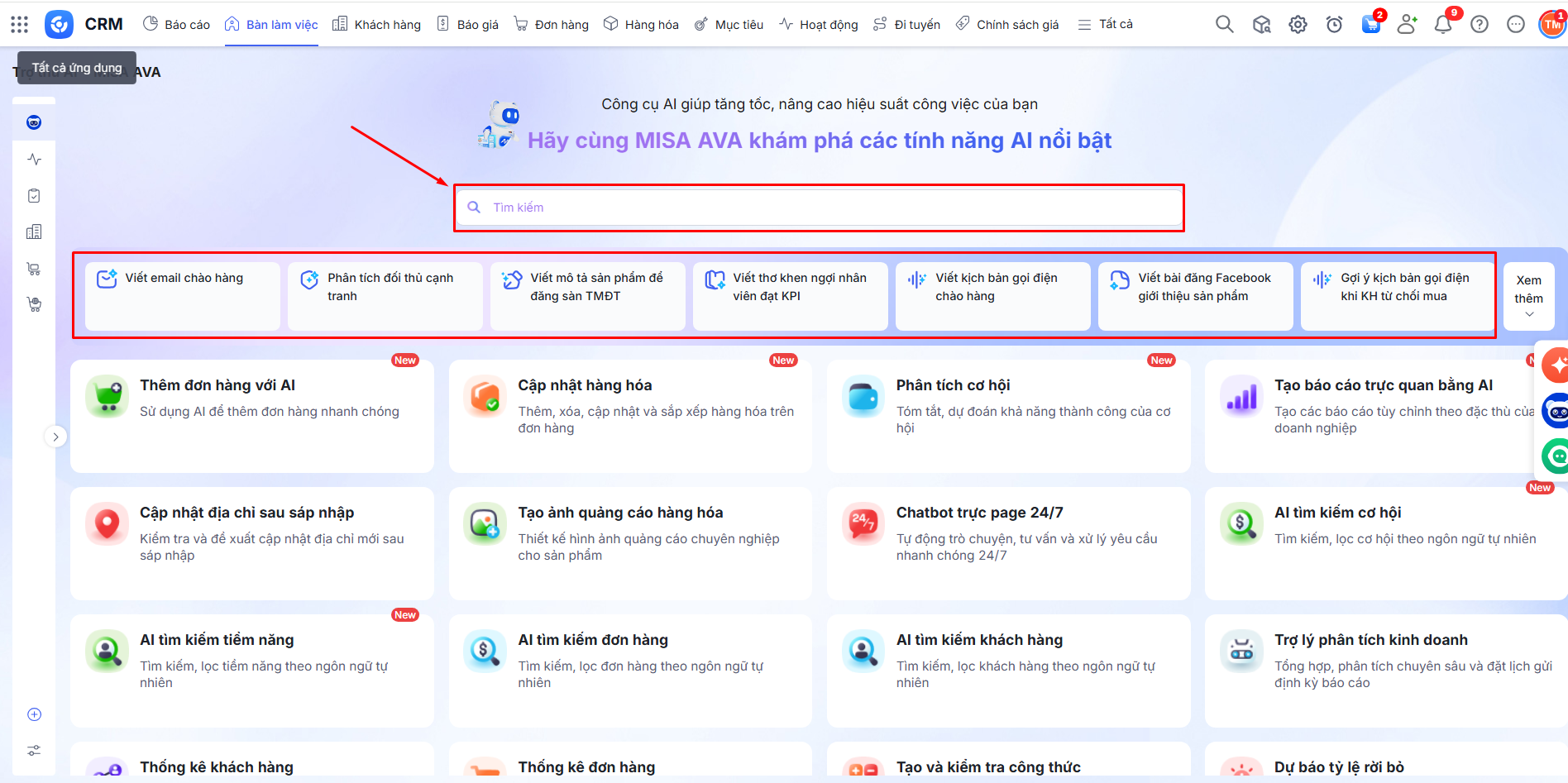The height and width of the screenshot is (783, 1568).
Task: Open the shopping cart icon in header
Action: pyautogui.click(x=1370, y=25)
